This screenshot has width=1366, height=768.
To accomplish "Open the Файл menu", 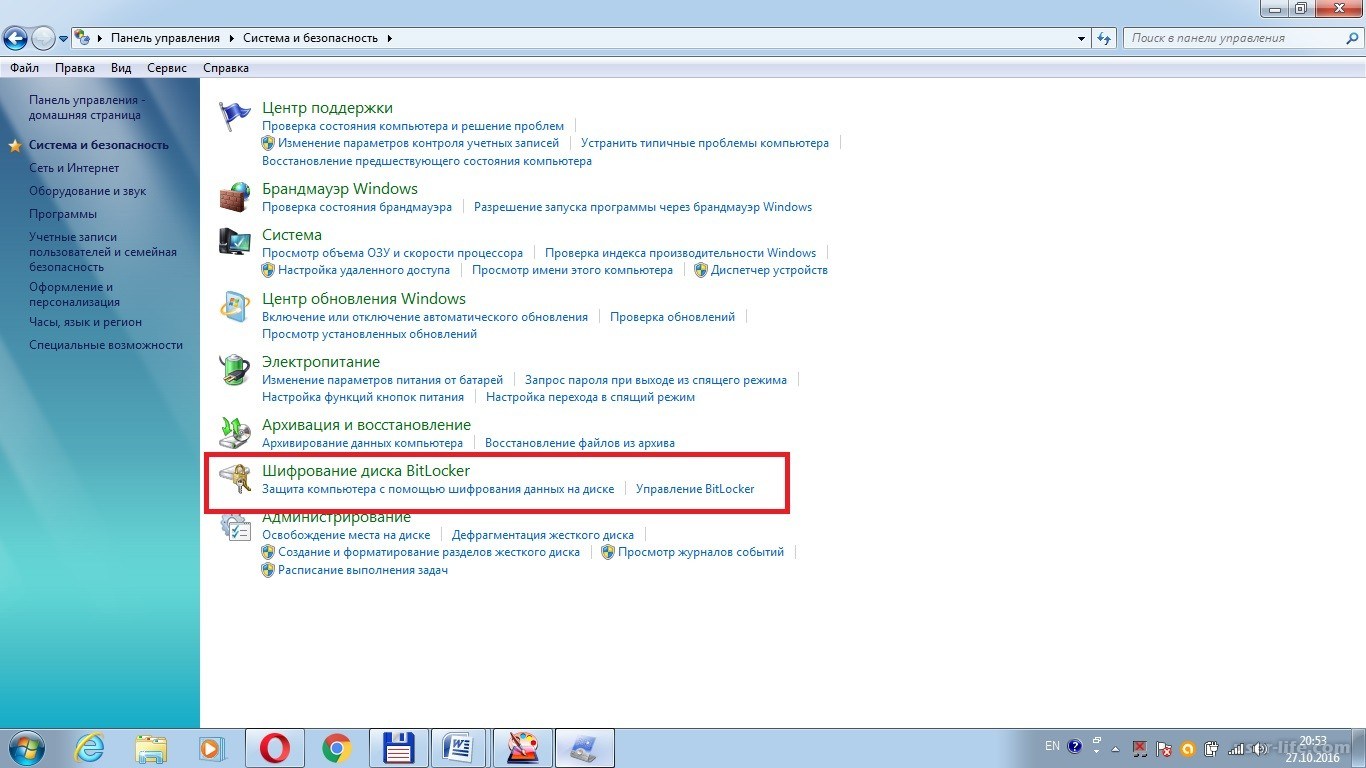I will click(x=25, y=68).
